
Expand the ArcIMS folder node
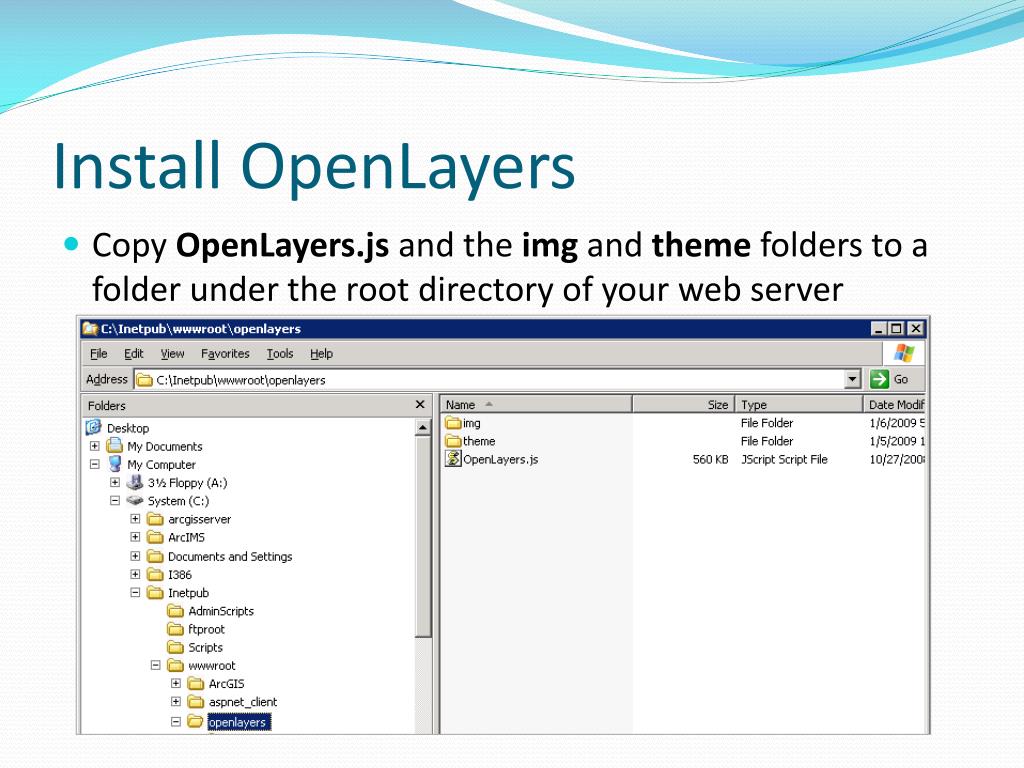tap(135, 537)
